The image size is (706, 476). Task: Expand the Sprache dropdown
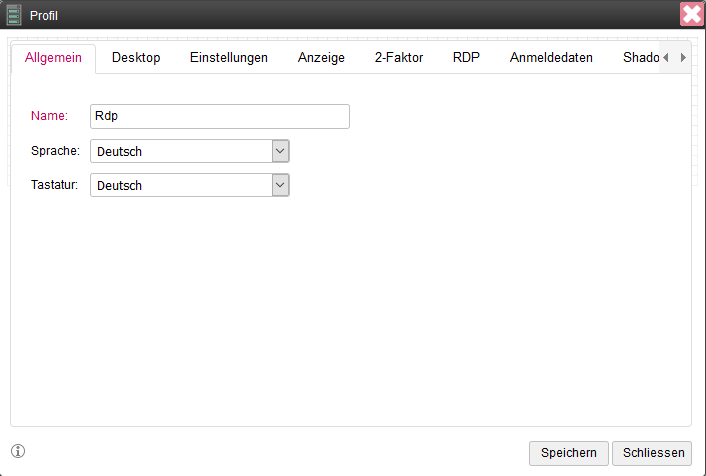click(x=280, y=151)
